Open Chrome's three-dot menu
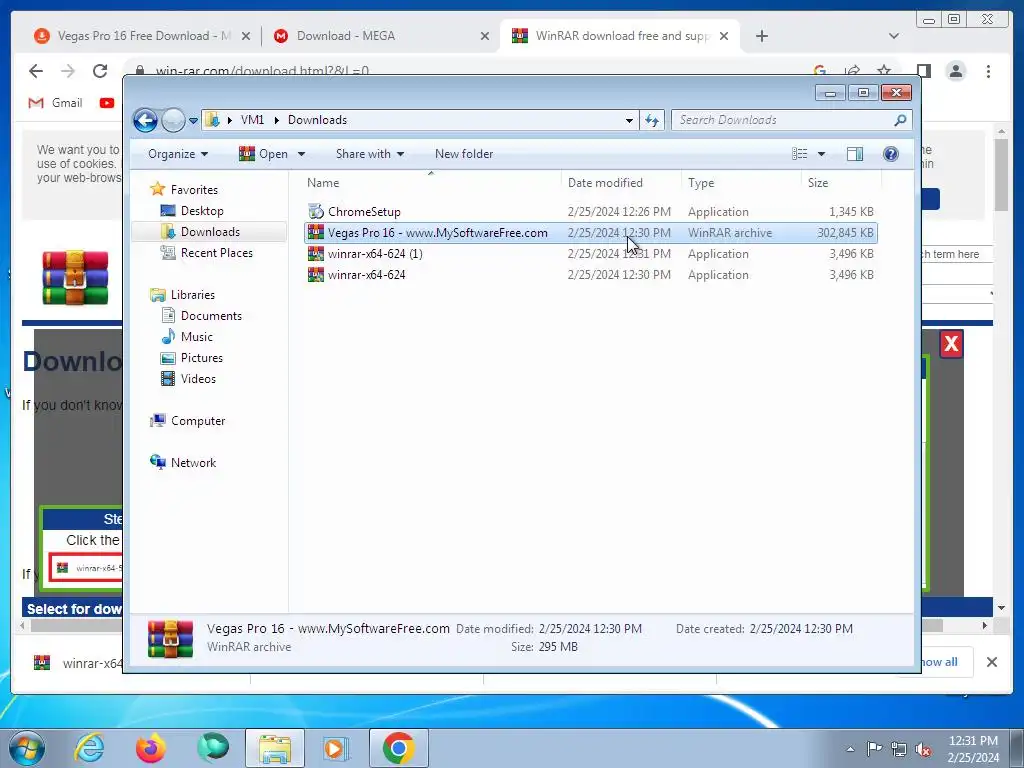Image resolution: width=1024 pixels, height=768 pixels. tap(988, 71)
